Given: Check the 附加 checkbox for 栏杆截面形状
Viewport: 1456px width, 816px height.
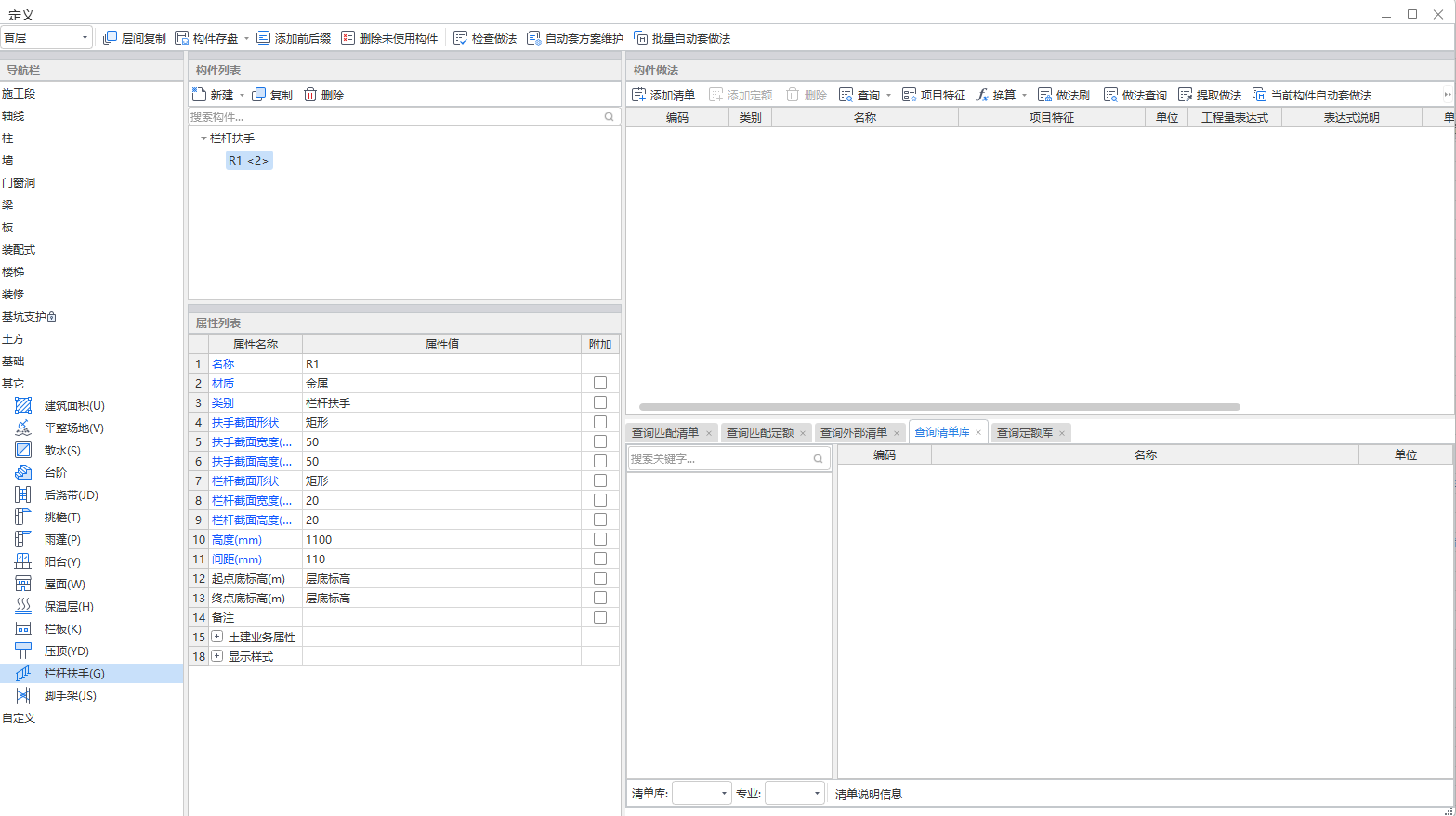Looking at the screenshot, I should pos(600,480).
